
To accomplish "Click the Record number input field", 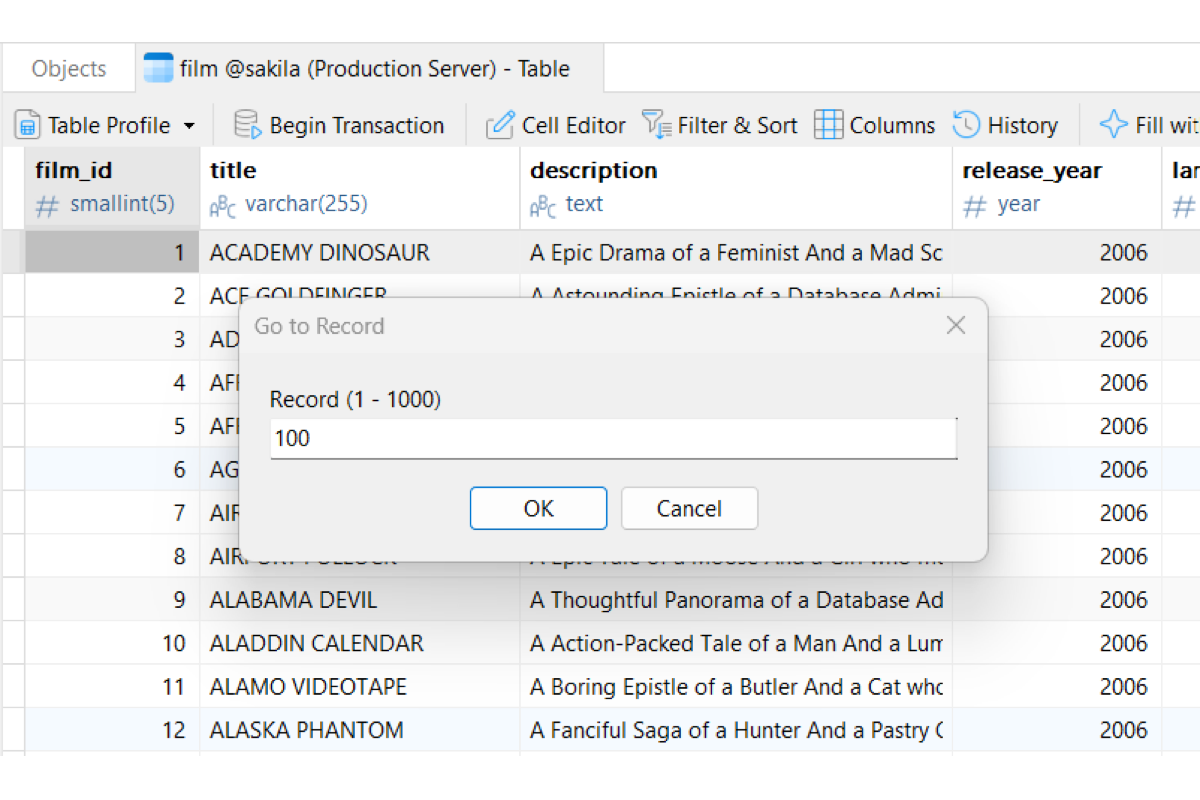I will pyautogui.click(x=613, y=438).
